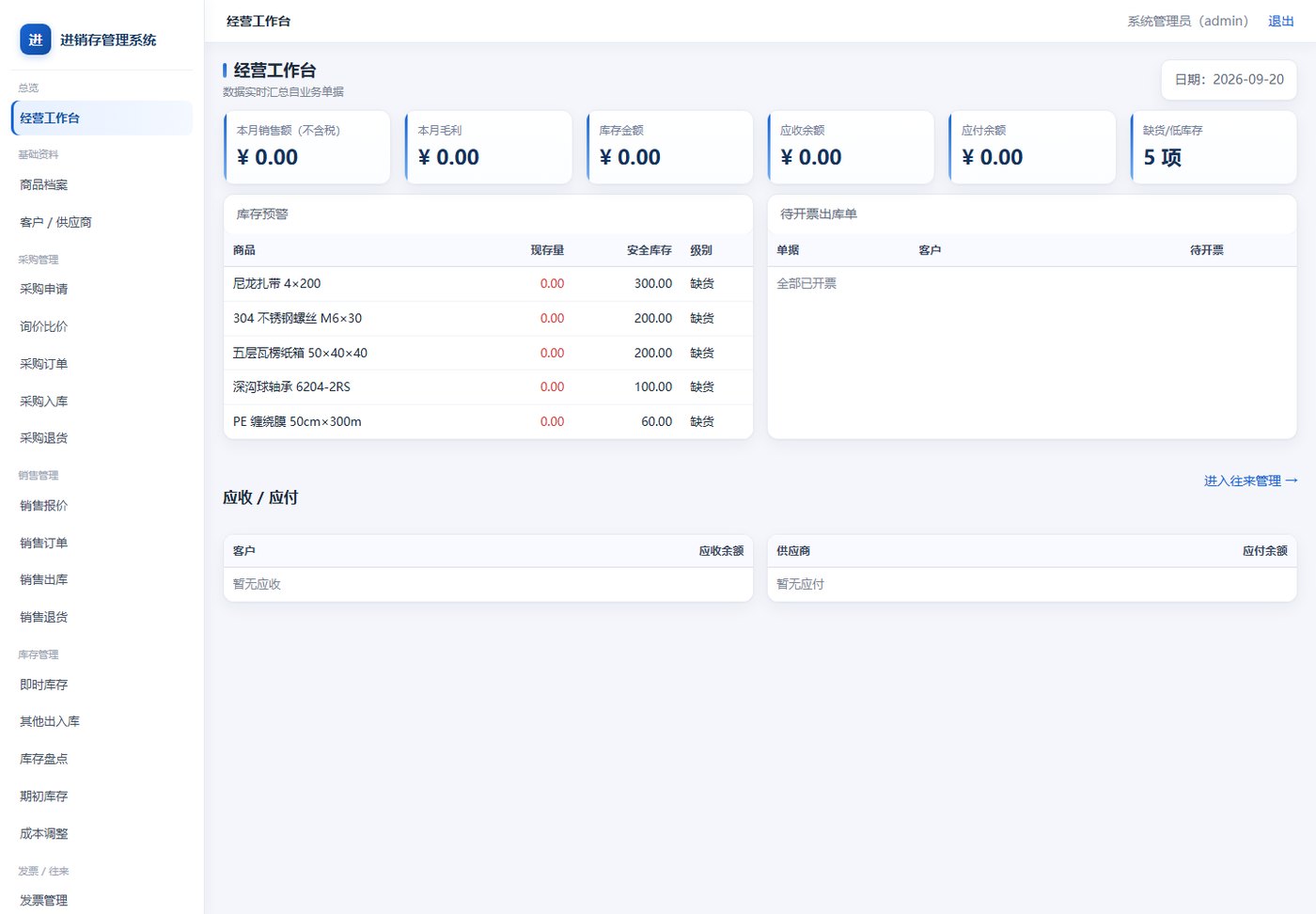Click the 应收余额 summary card

[851, 147]
